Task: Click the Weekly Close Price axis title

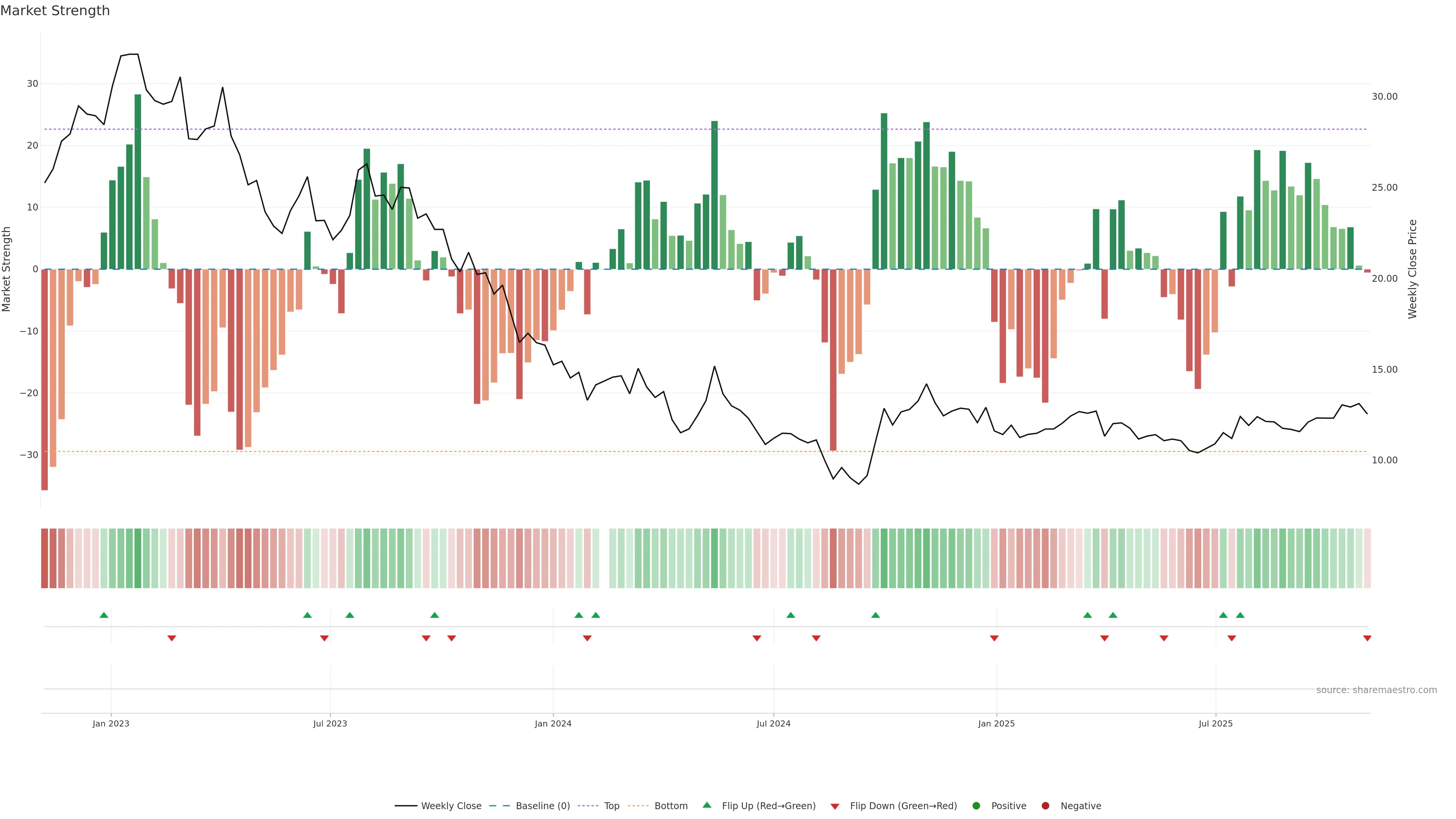Action: coord(1412,269)
